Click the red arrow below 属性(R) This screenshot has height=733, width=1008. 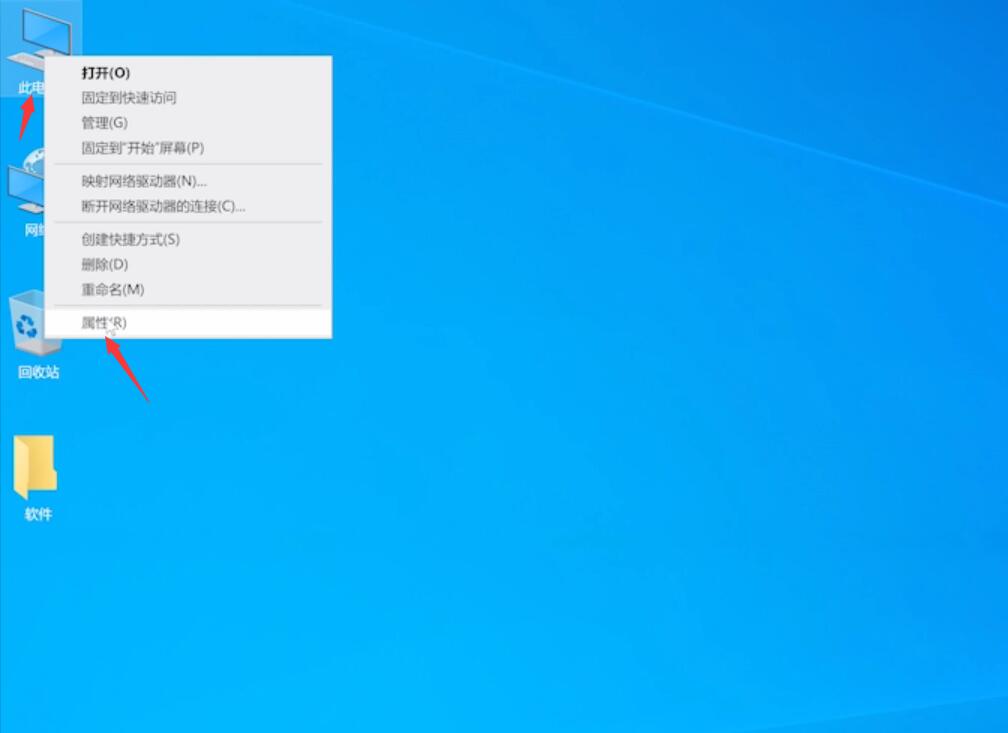point(127,369)
